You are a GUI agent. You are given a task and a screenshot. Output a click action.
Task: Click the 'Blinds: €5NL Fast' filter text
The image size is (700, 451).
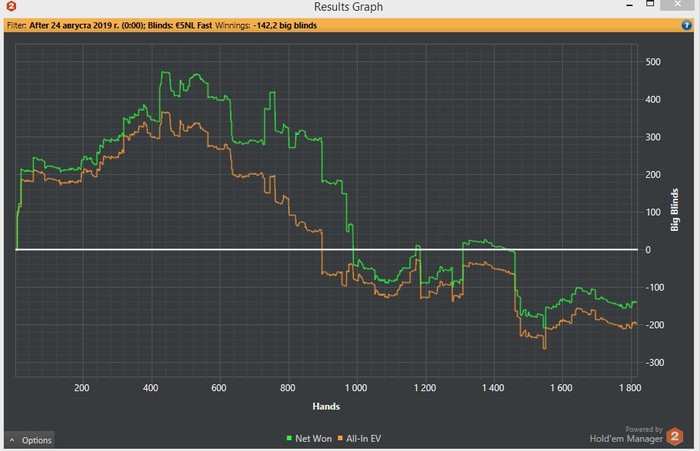click(x=179, y=25)
